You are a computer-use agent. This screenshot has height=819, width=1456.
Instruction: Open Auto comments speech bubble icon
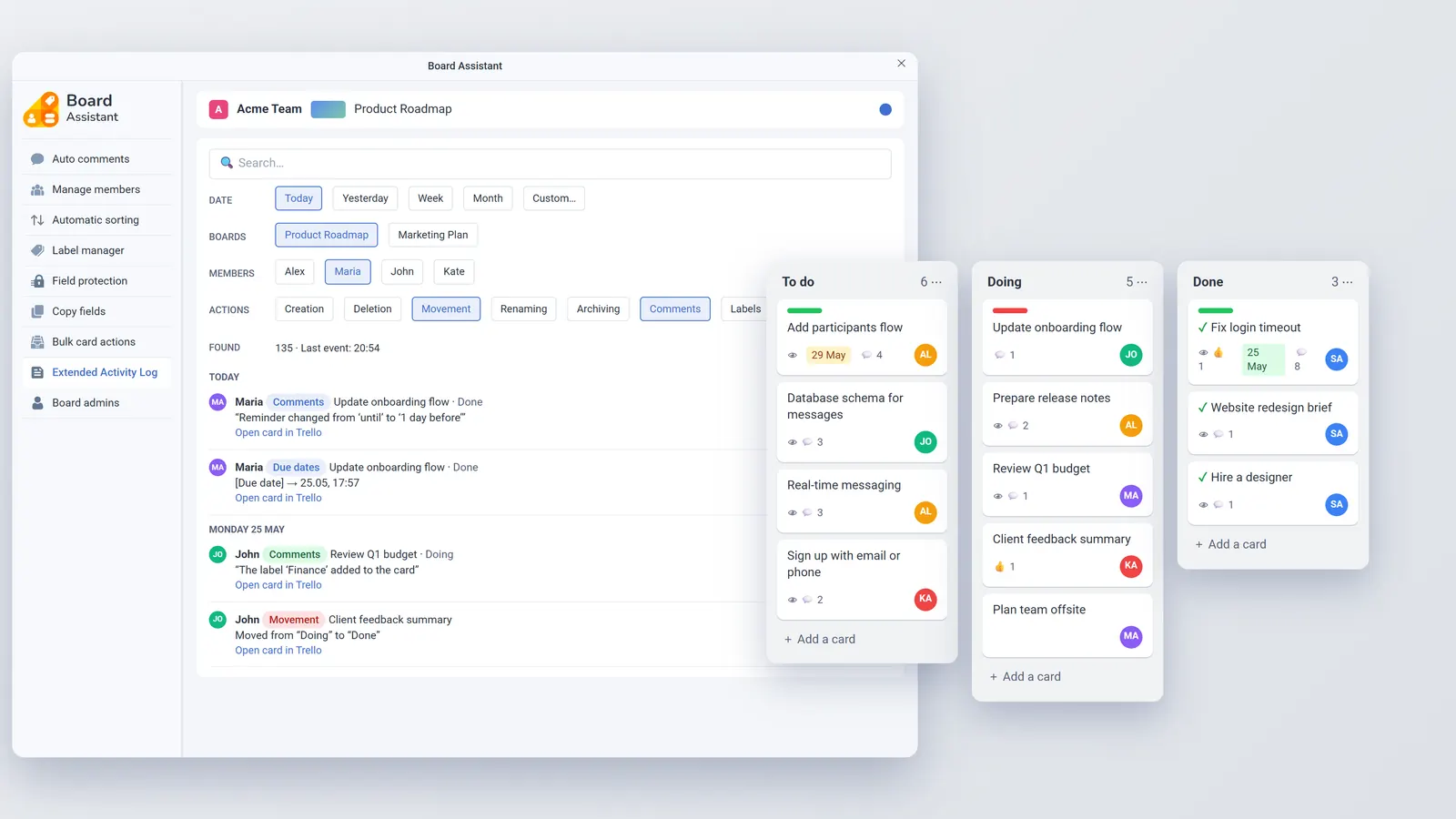[x=37, y=159]
